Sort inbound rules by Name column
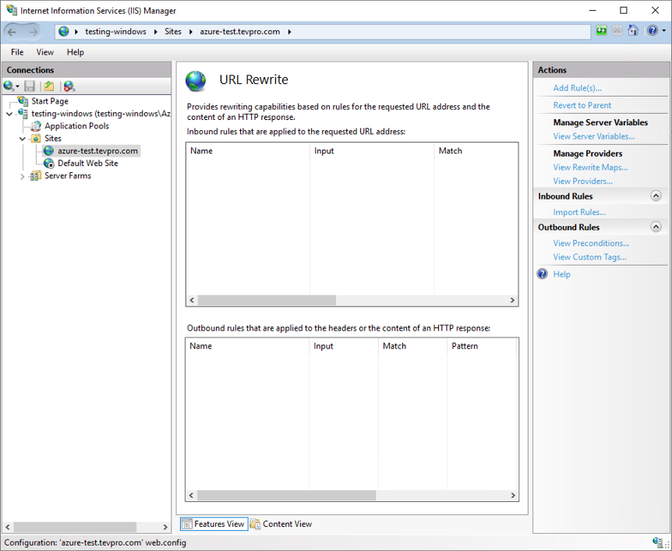 (x=248, y=151)
